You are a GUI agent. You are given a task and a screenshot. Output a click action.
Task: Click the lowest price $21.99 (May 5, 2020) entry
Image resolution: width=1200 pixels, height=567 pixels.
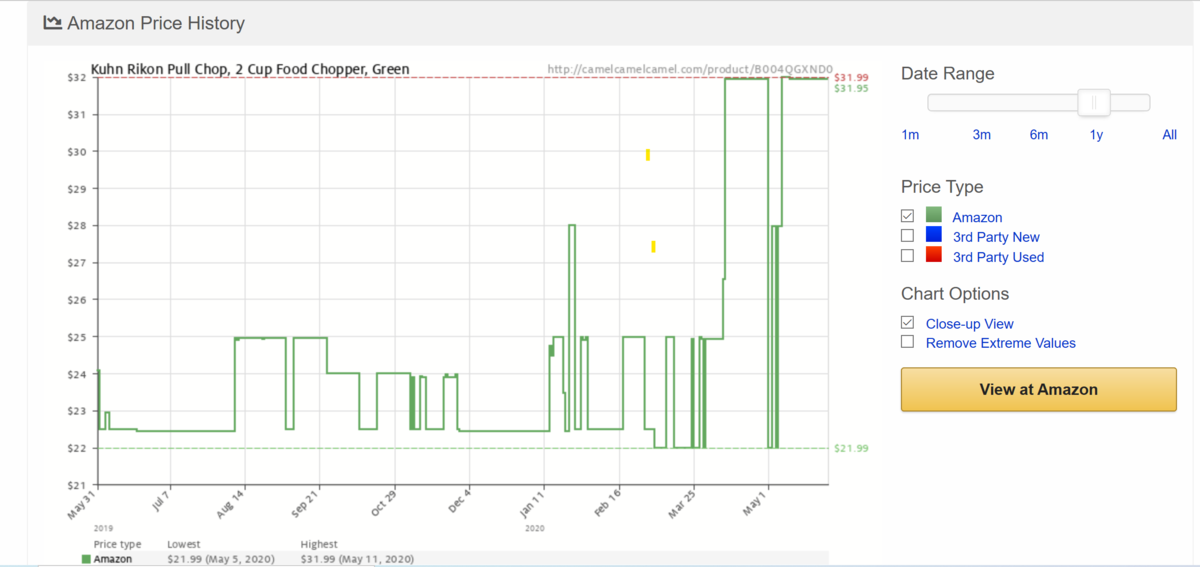point(223,559)
